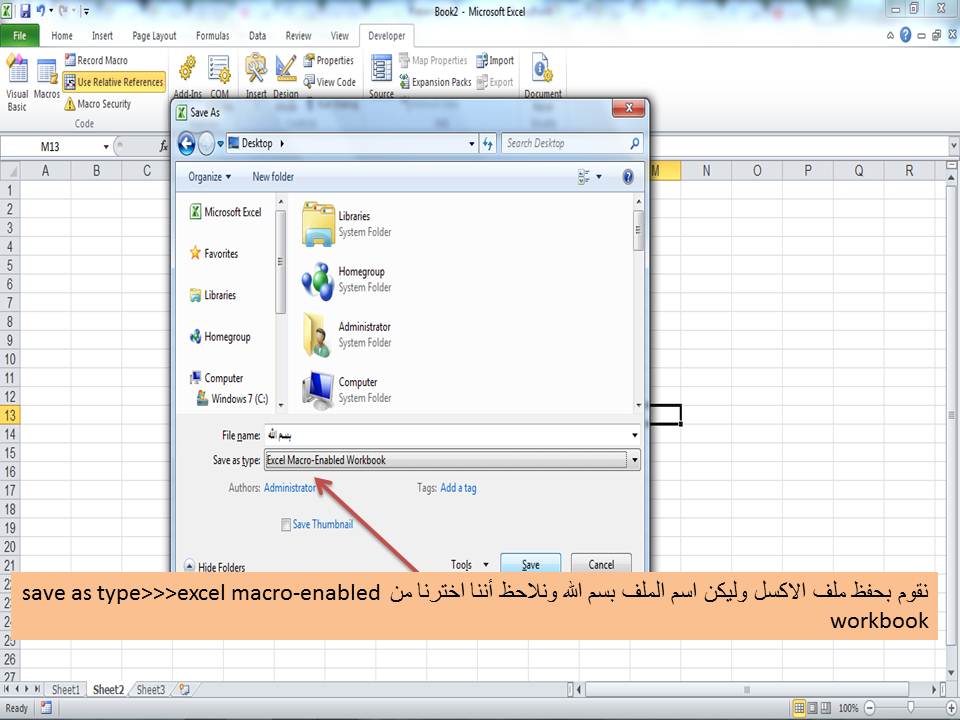960x720 pixels.
Task: Start Record Macro
Action: click(x=96, y=60)
